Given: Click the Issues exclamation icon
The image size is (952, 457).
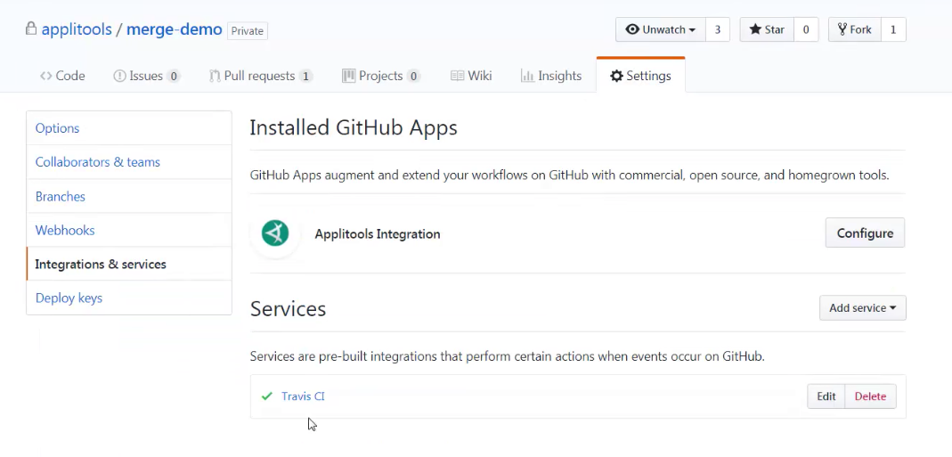Looking at the screenshot, I should pyautogui.click(x=120, y=76).
